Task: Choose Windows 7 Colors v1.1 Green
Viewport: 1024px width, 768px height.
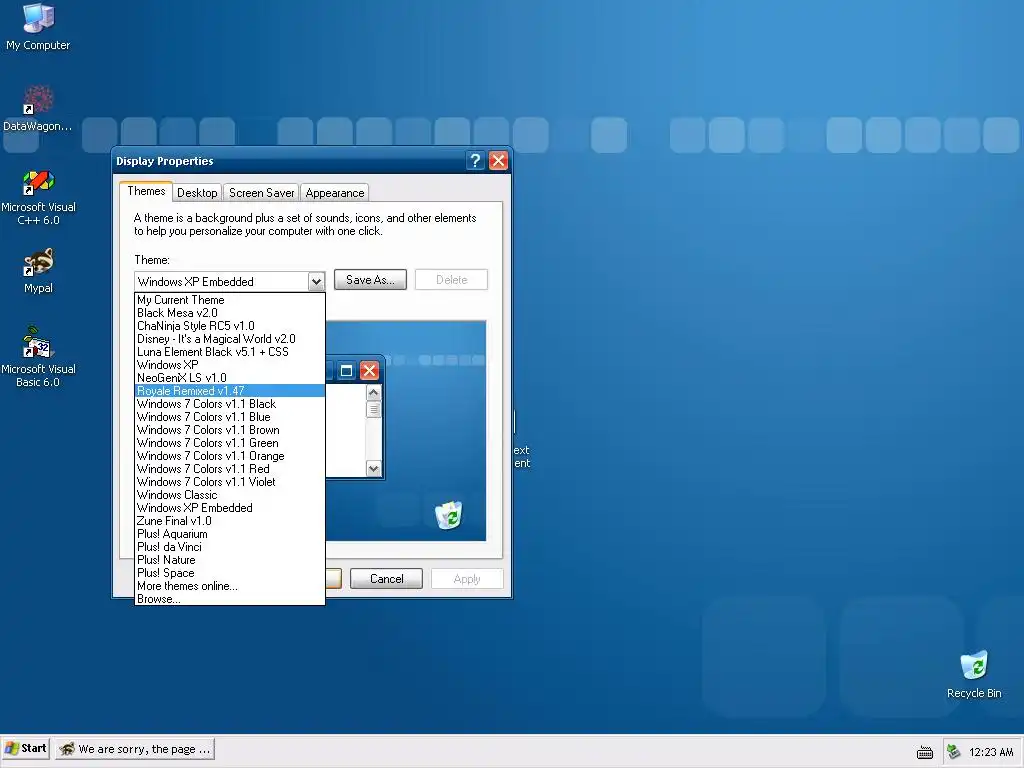Action: coord(230,443)
